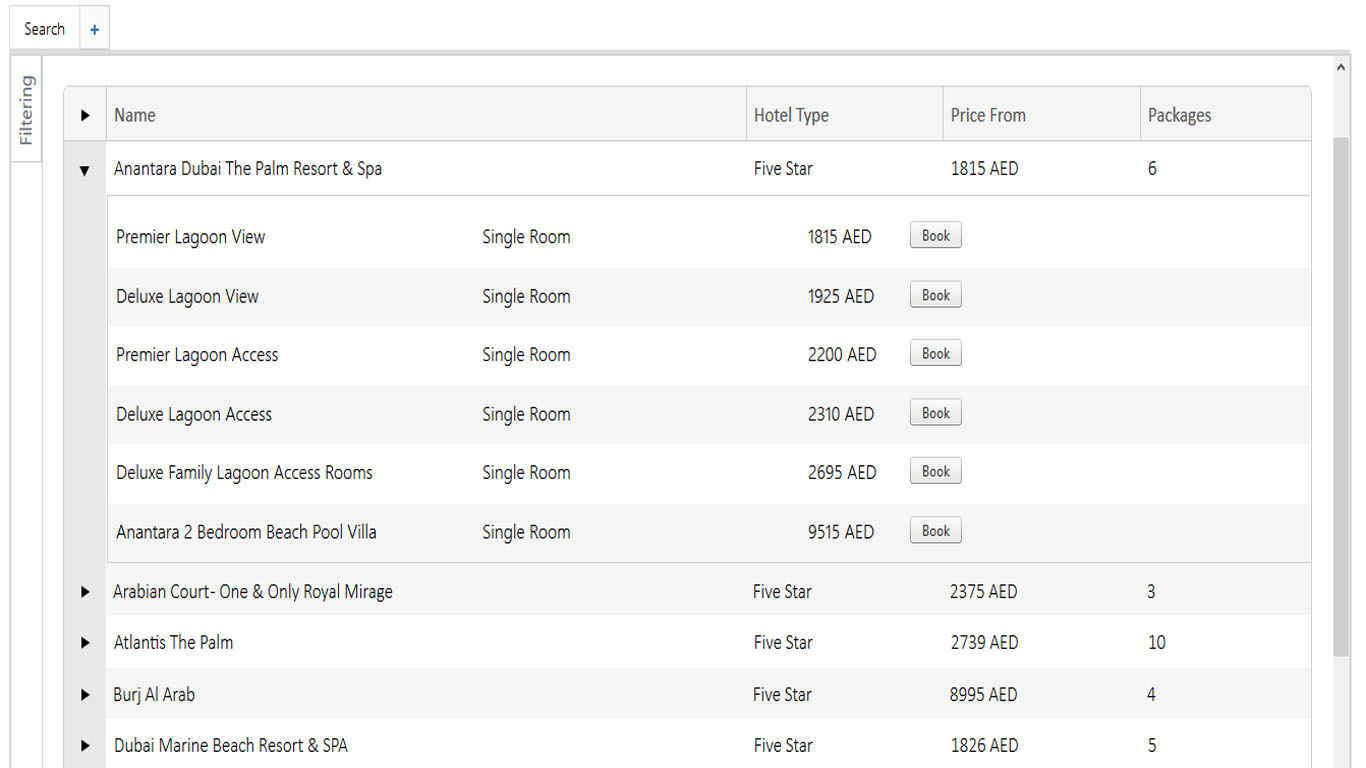Book the Deluxe Family Lagoon Access Rooms
This screenshot has height=768, width=1366.
coord(935,472)
